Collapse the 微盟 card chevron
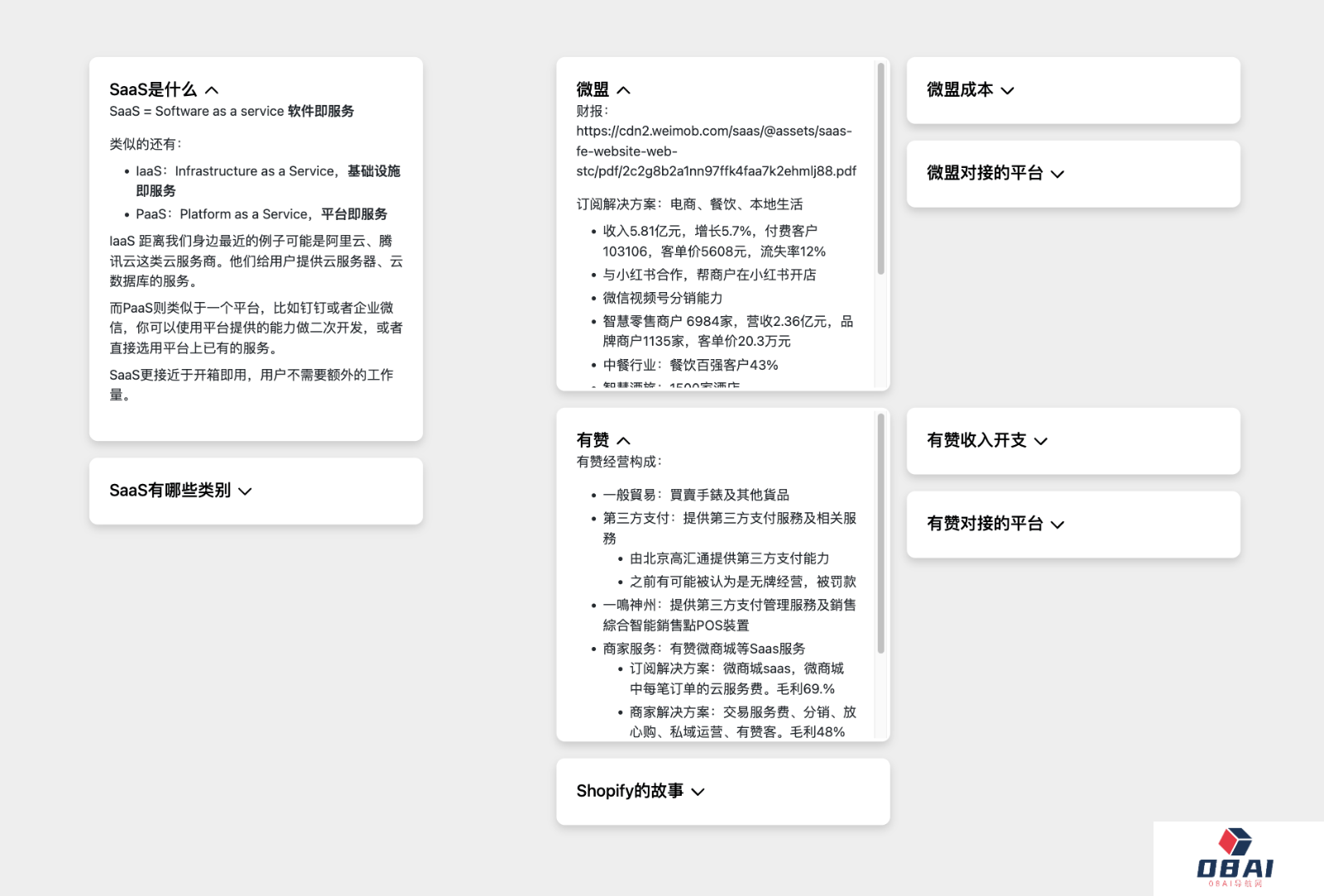The height and width of the screenshot is (896, 1324). click(624, 90)
